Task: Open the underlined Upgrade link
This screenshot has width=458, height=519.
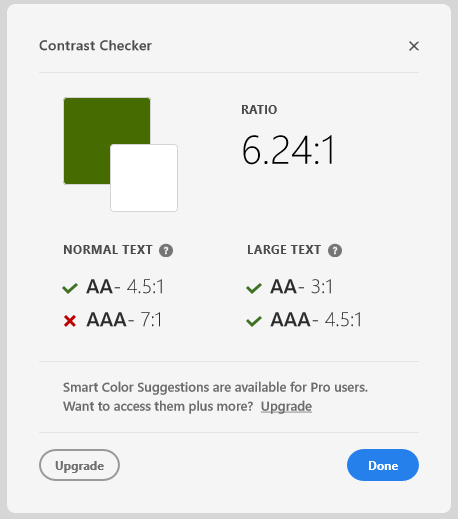Action: (286, 406)
